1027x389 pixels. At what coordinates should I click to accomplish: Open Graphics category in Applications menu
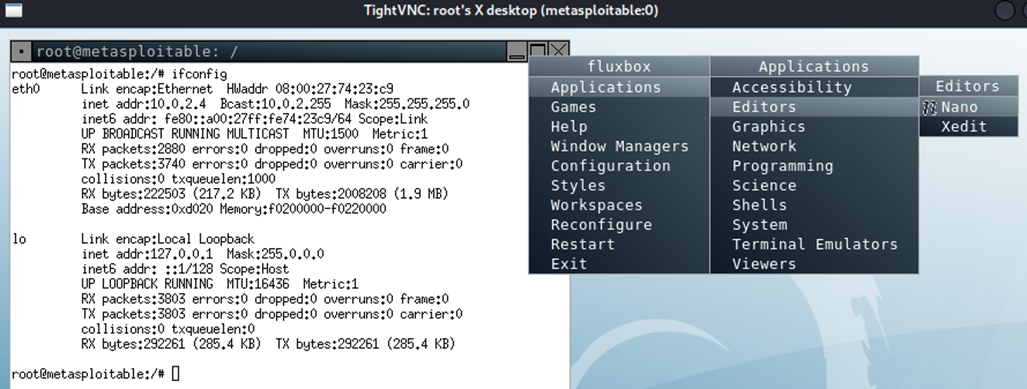[814, 126]
